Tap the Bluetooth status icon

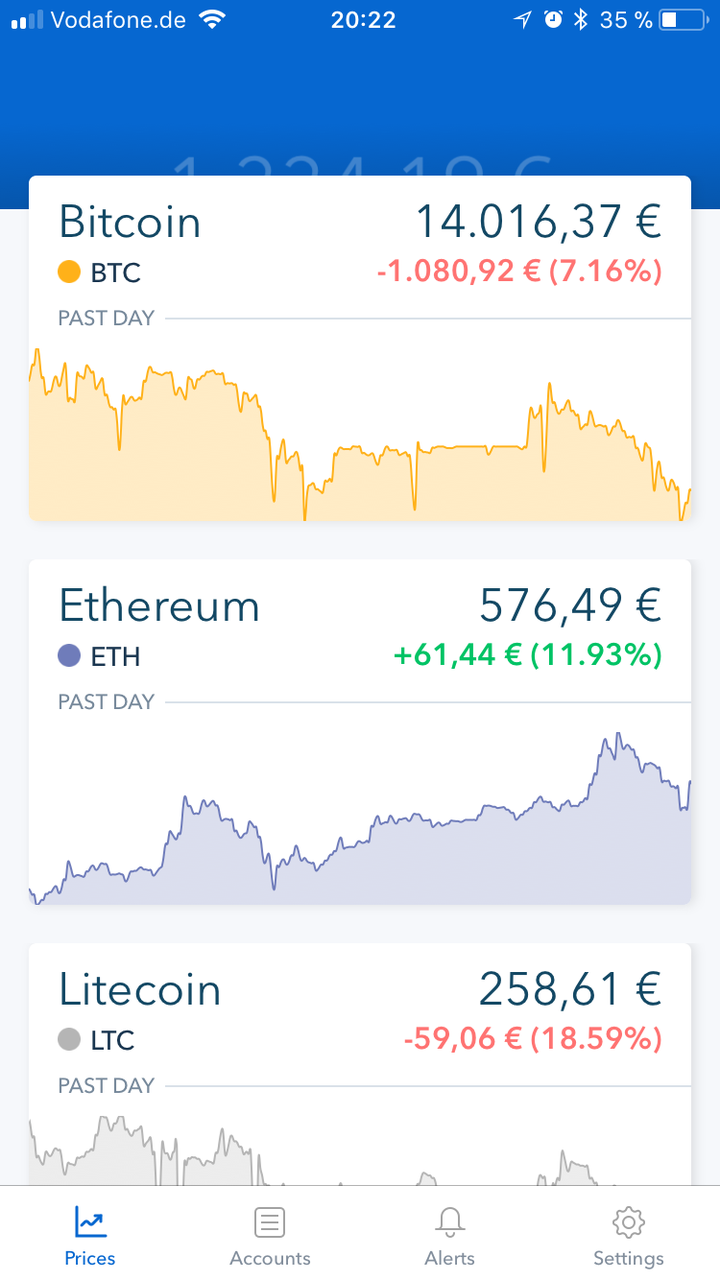pos(580,20)
